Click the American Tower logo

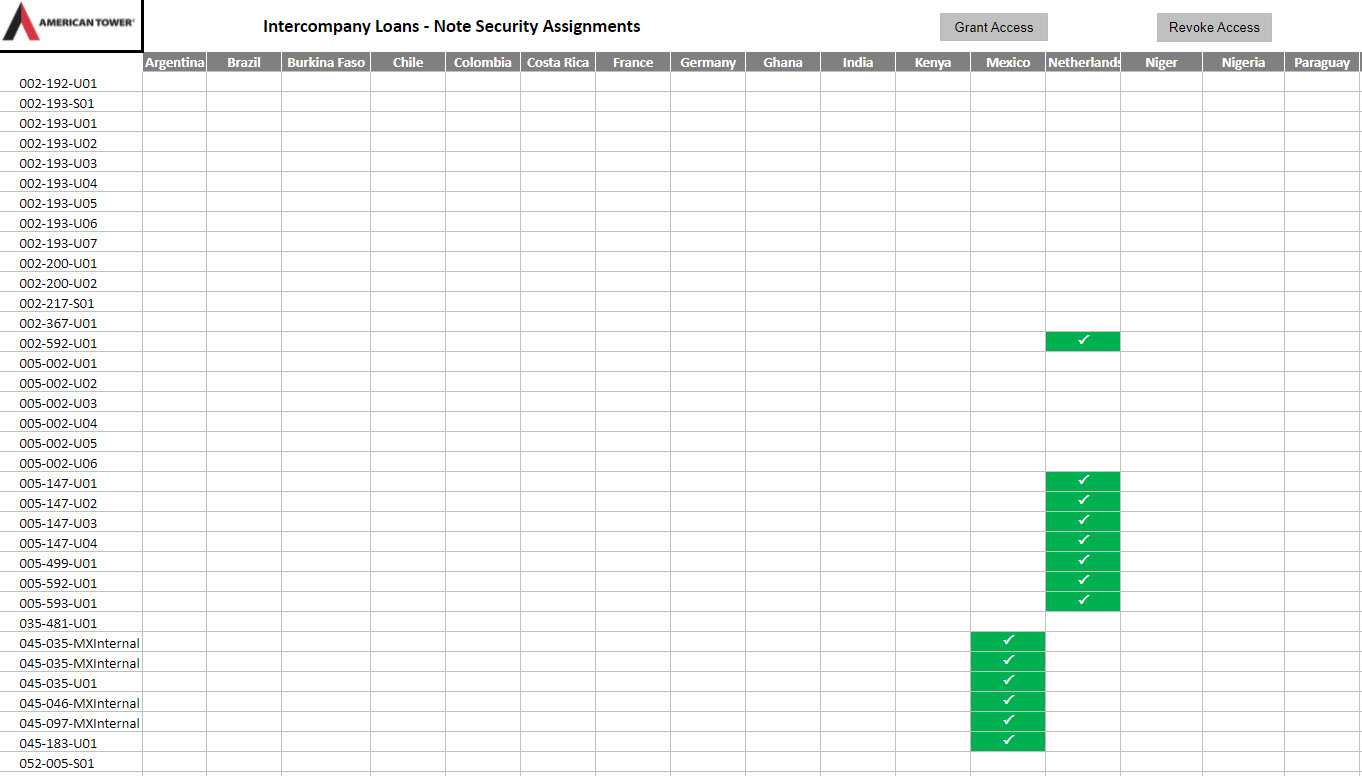pyautogui.click(x=71, y=25)
